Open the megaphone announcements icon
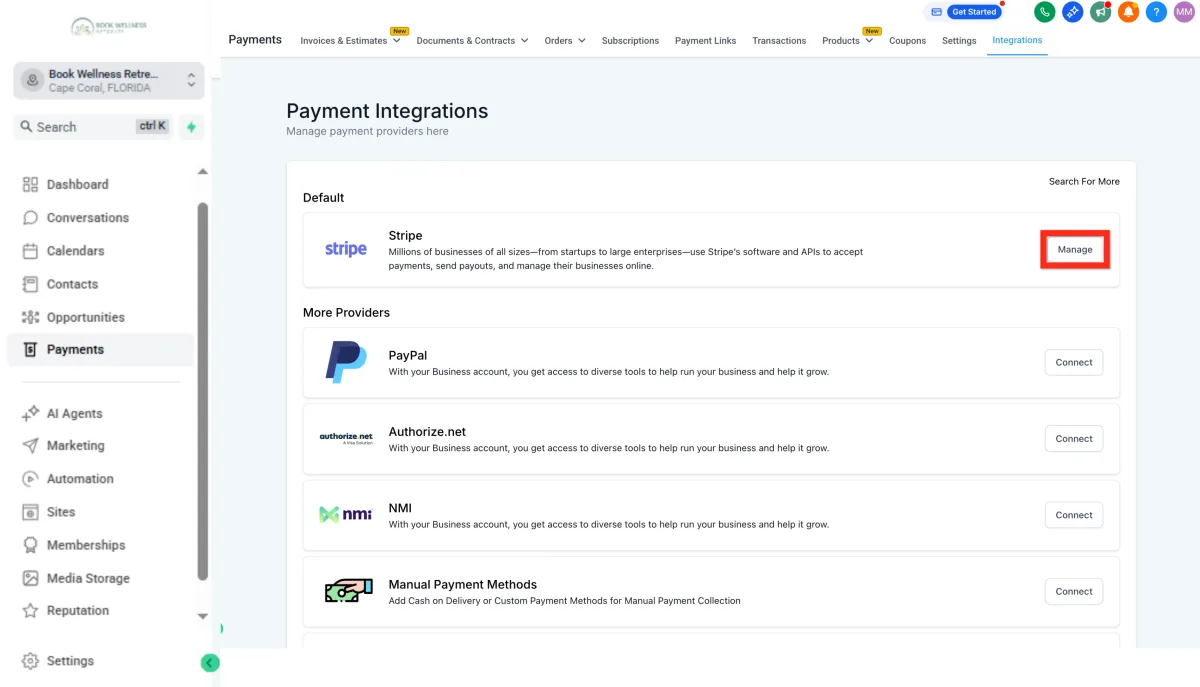This screenshot has width=1200, height=687. pyautogui.click(x=1101, y=12)
